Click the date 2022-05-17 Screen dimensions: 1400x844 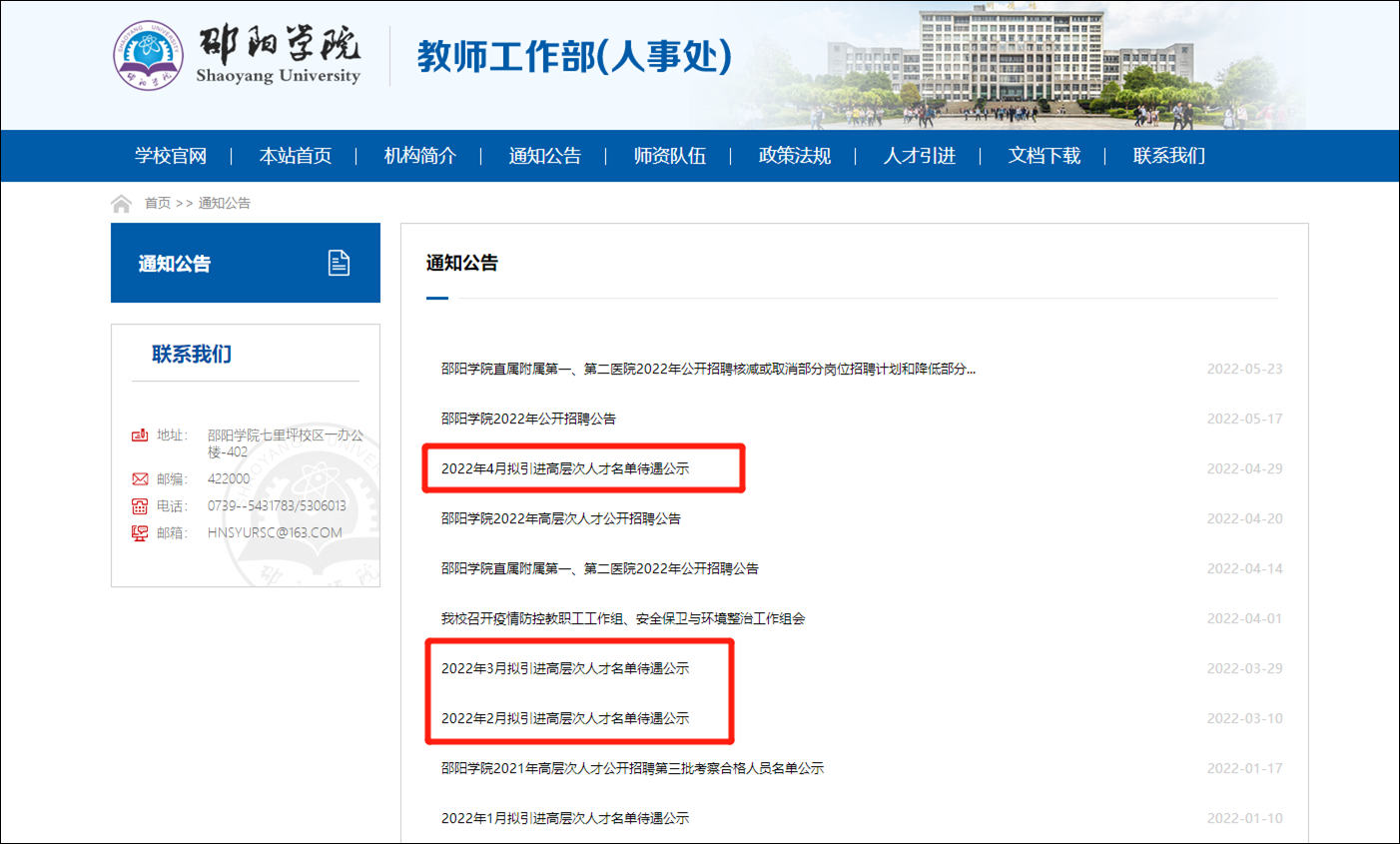pos(1244,419)
